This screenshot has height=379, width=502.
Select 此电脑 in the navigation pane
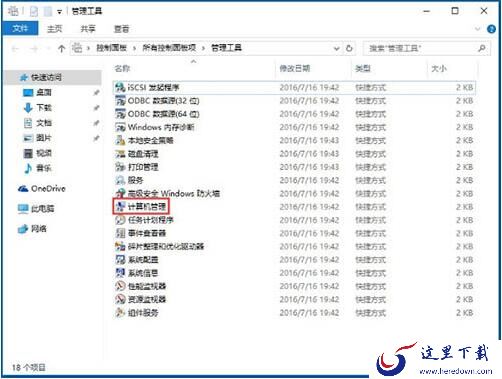click(x=42, y=209)
